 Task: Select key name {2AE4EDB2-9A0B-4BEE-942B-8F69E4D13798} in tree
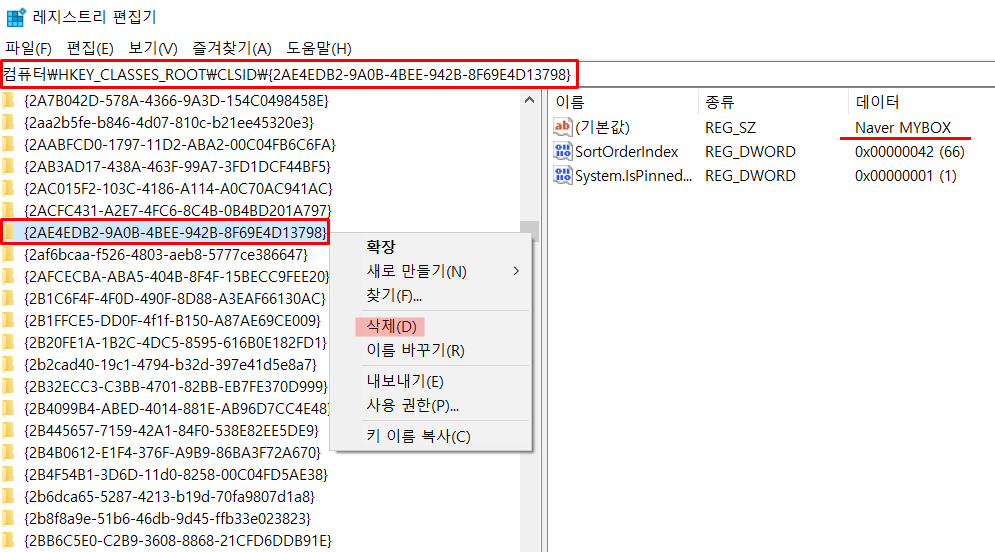coord(175,232)
